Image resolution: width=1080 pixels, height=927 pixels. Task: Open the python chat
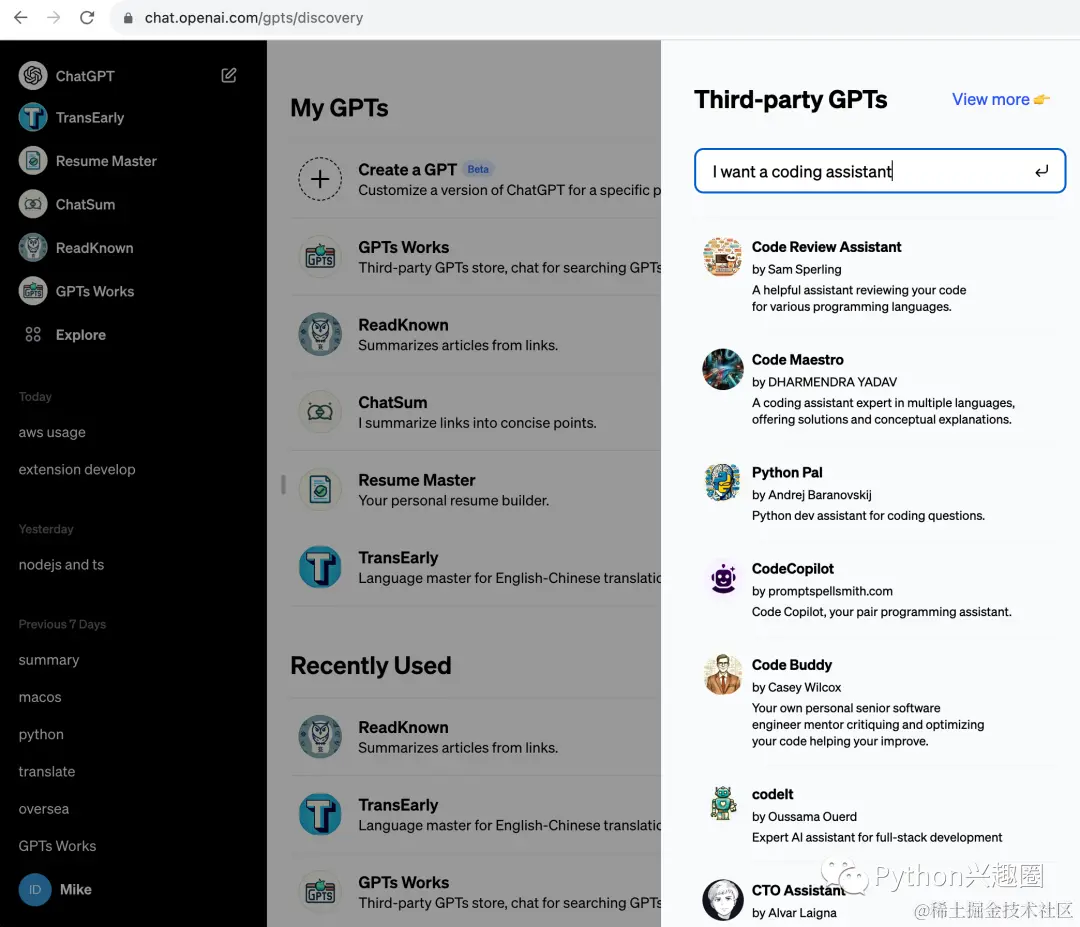coord(41,734)
